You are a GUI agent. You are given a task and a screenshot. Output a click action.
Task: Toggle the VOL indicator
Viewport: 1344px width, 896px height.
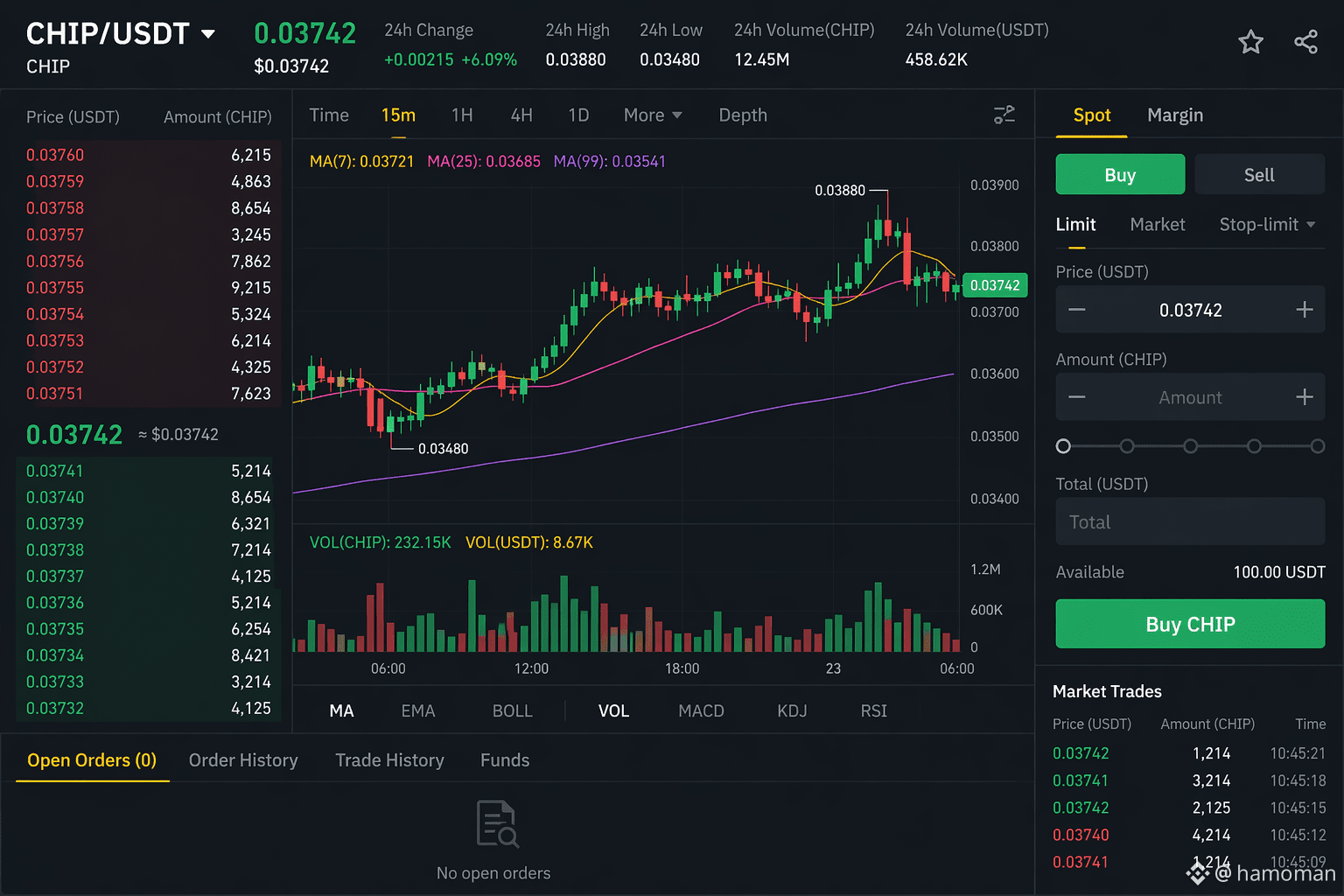[613, 710]
